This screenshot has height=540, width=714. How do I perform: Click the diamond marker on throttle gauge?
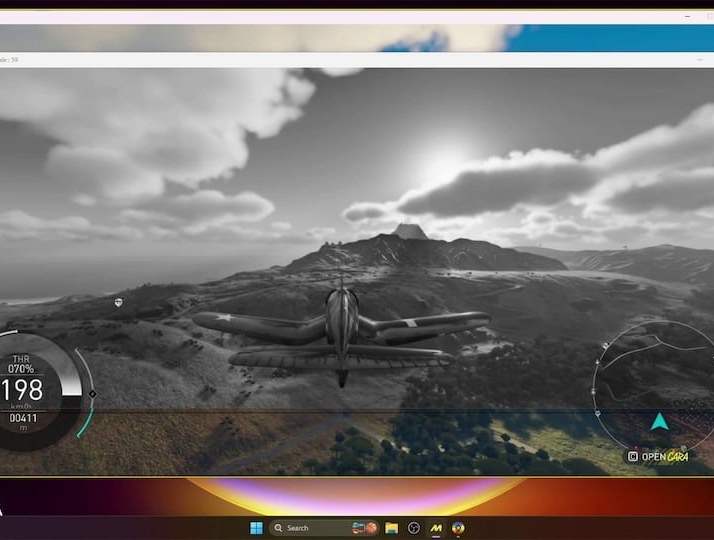pos(92,394)
